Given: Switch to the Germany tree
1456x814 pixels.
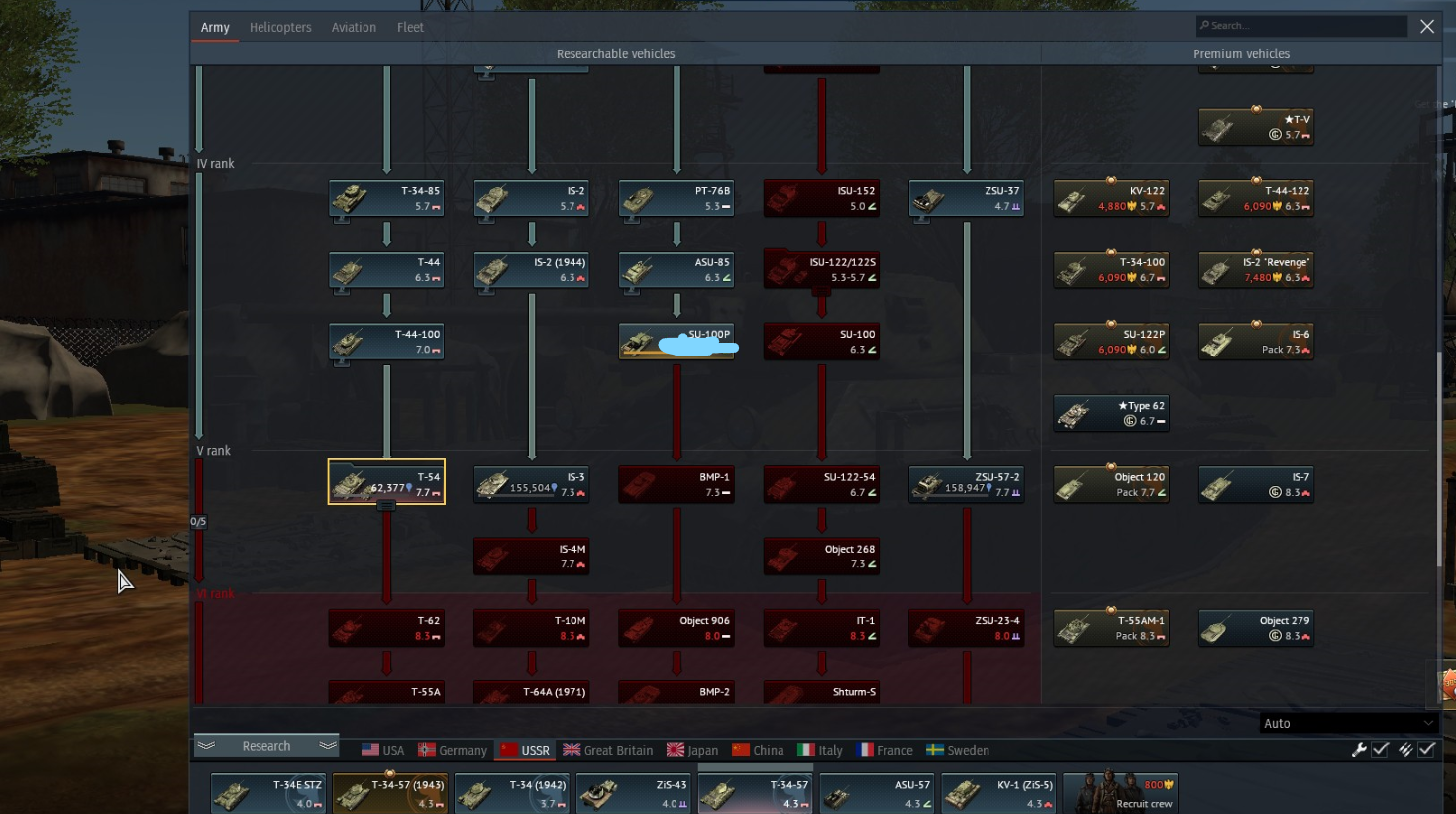Looking at the screenshot, I should tap(453, 750).
